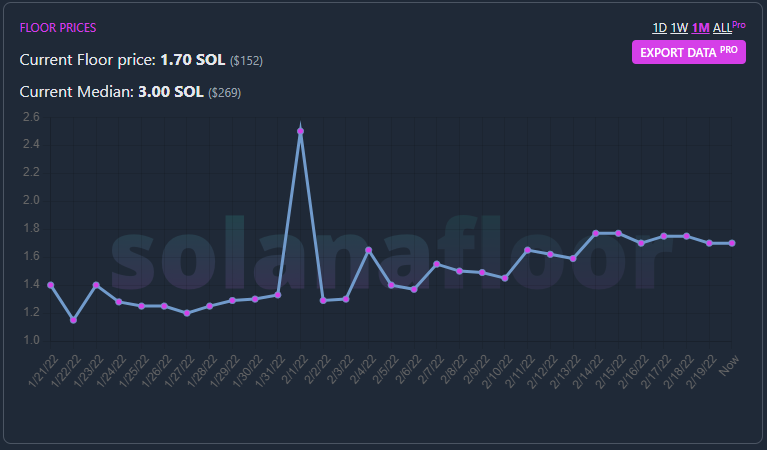Click the 2/7/22 data point

pyautogui.click(x=437, y=264)
